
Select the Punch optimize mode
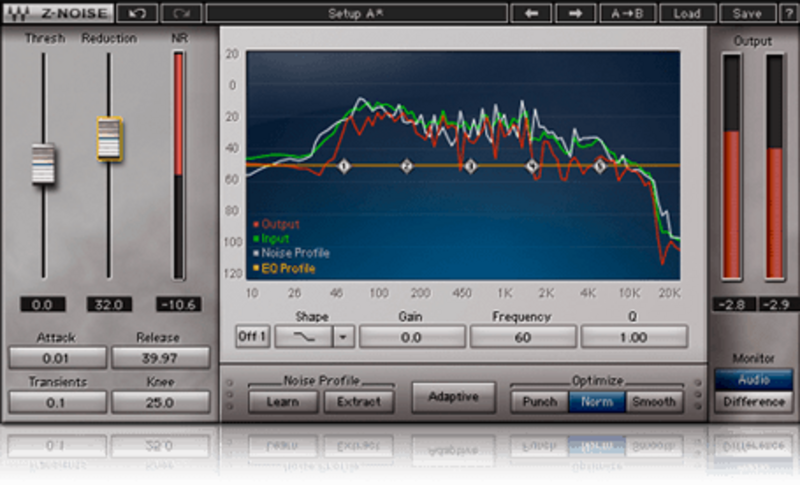click(540, 402)
